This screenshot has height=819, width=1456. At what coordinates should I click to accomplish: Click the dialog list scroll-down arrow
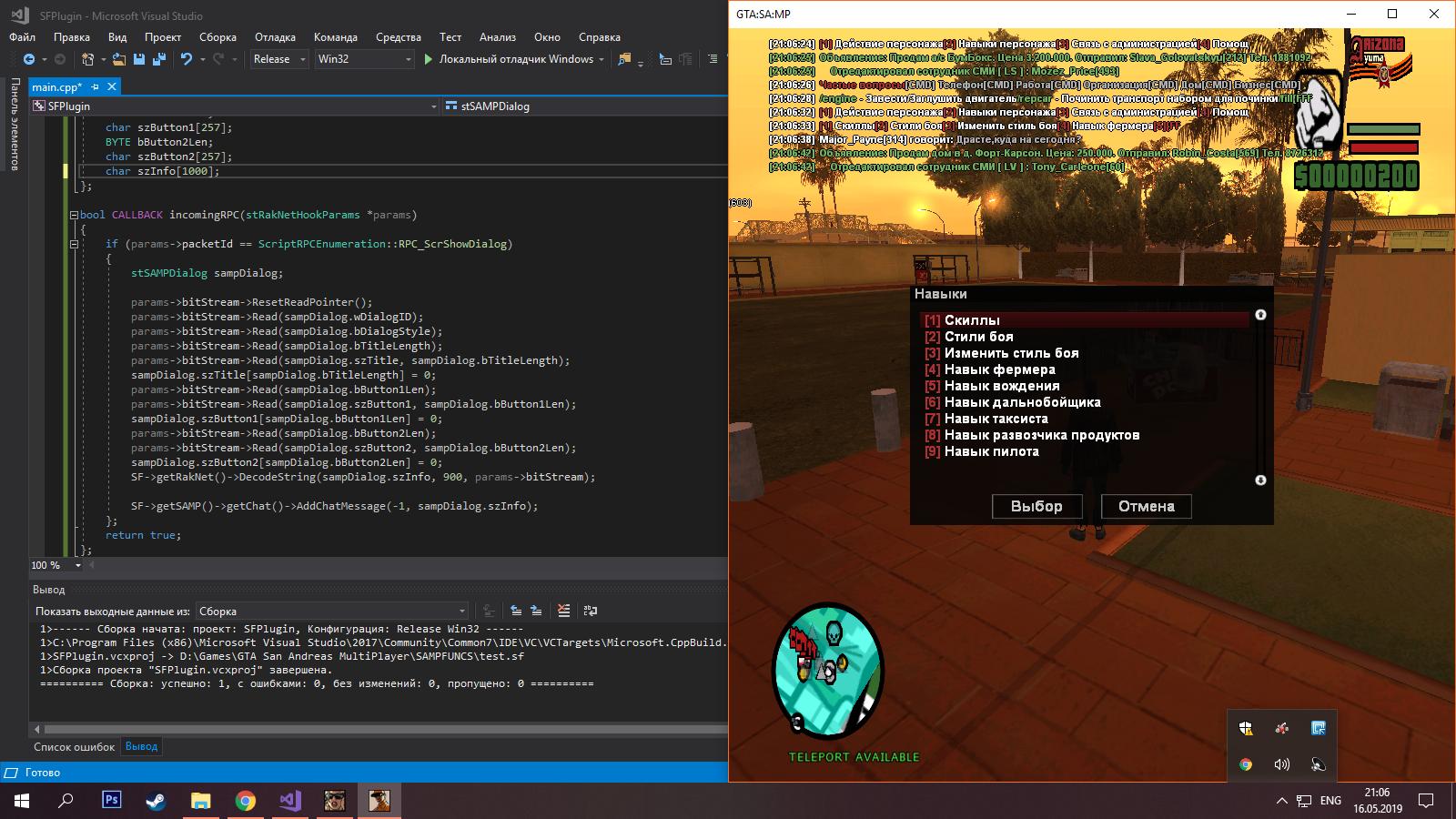pyautogui.click(x=1260, y=480)
